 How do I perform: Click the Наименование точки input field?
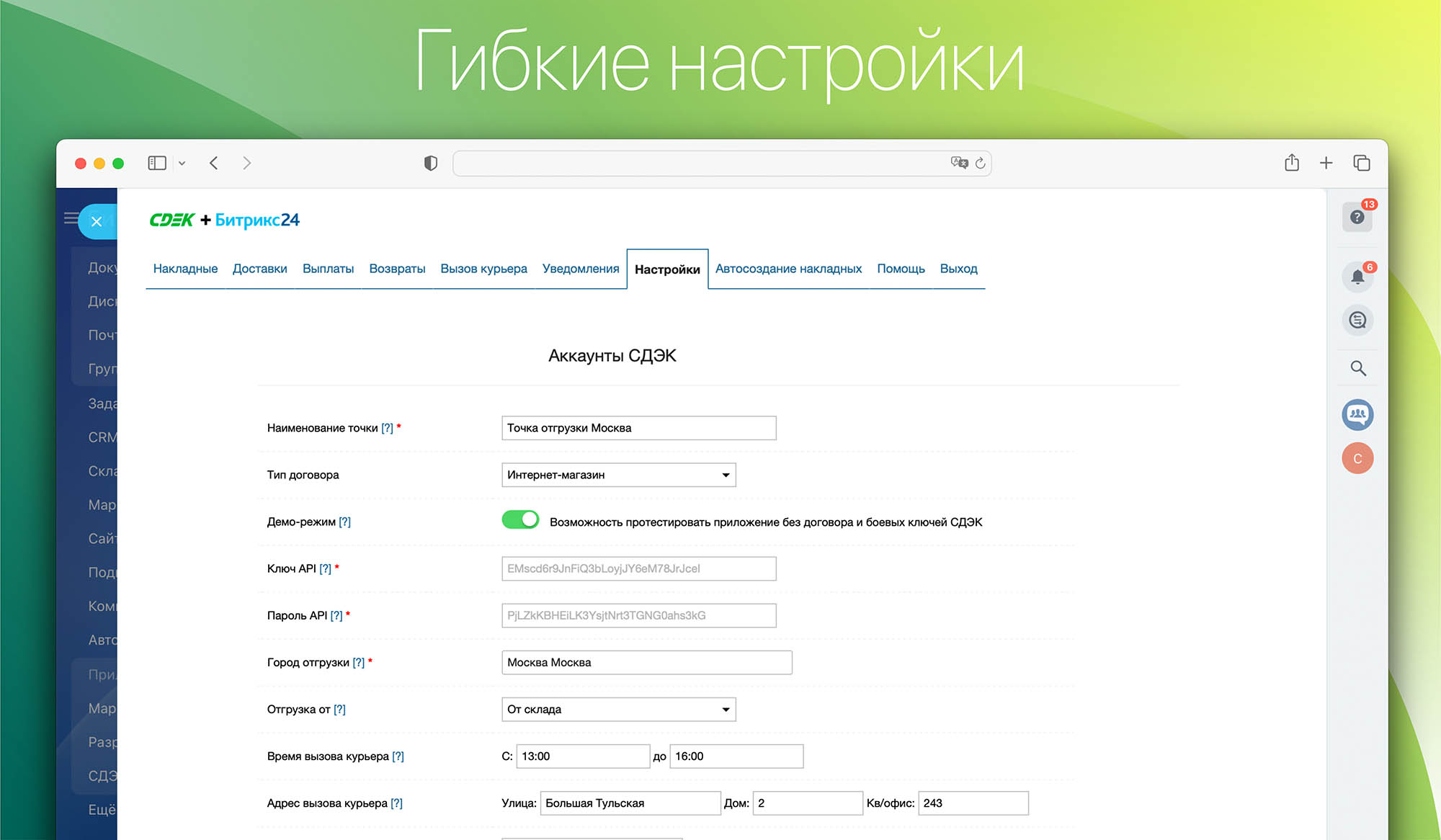coord(638,428)
